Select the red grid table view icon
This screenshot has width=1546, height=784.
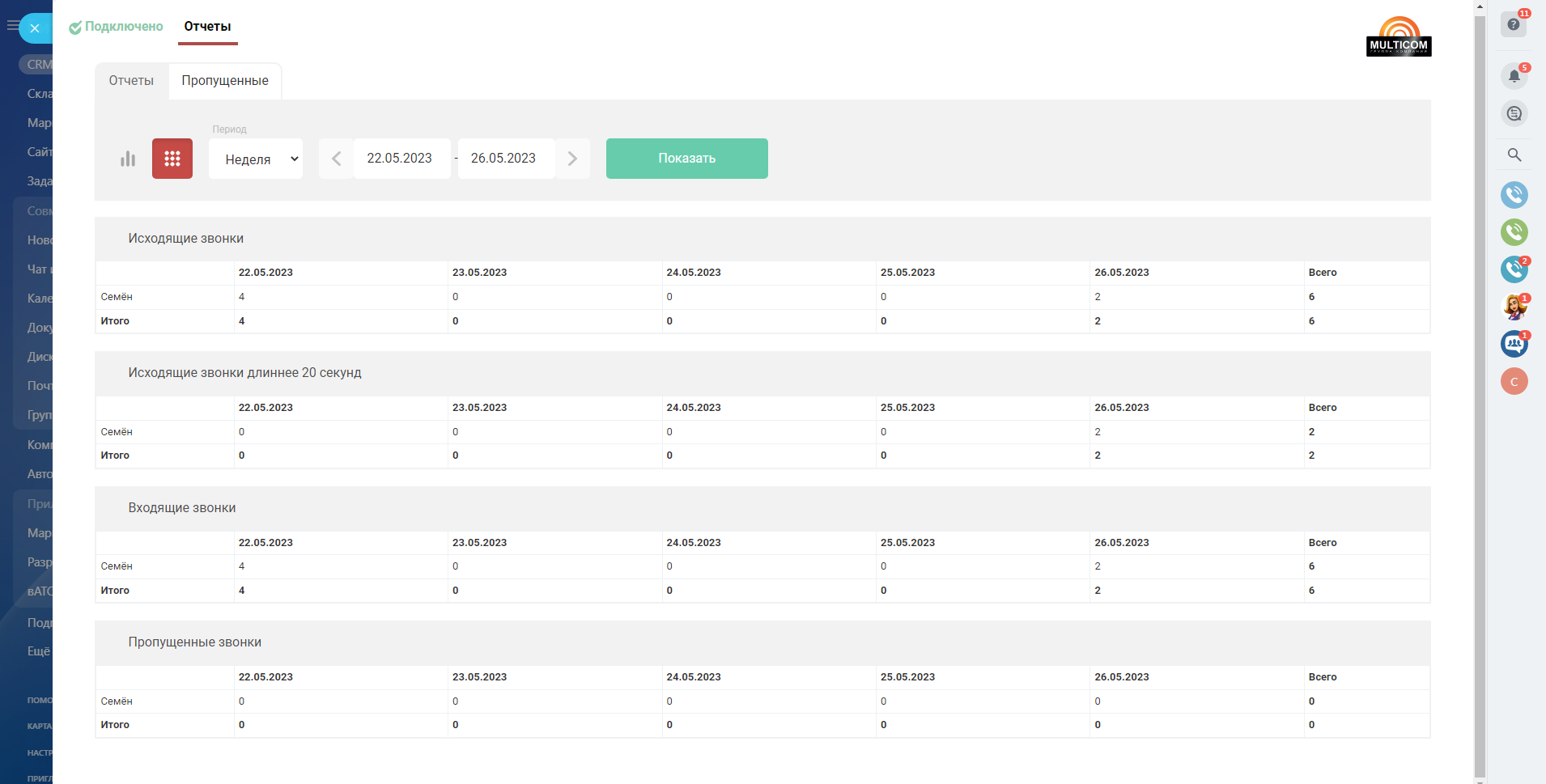click(172, 159)
